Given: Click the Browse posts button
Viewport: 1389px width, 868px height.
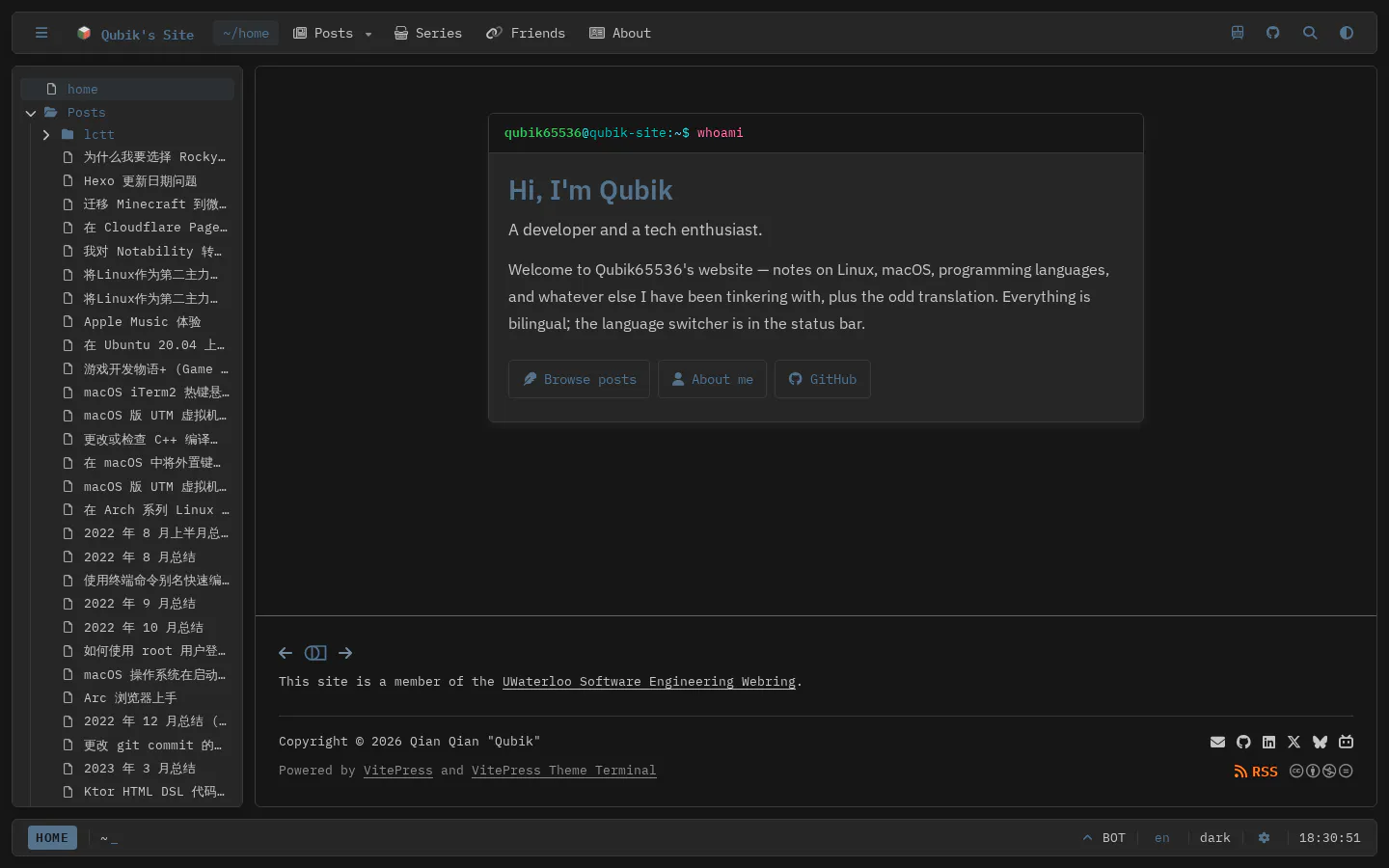Looking at the screenshot, I should [x=579, y=379].
